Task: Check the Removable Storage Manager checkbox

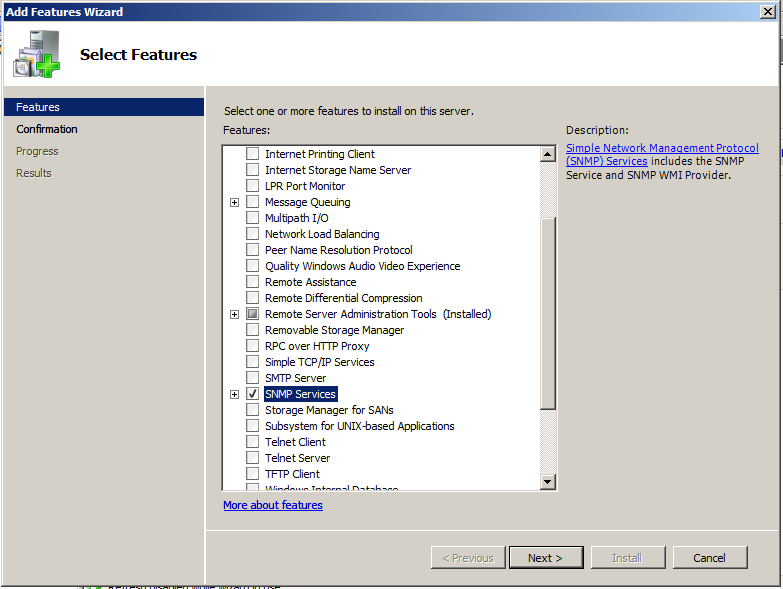Action: click(x=253, y=329)
